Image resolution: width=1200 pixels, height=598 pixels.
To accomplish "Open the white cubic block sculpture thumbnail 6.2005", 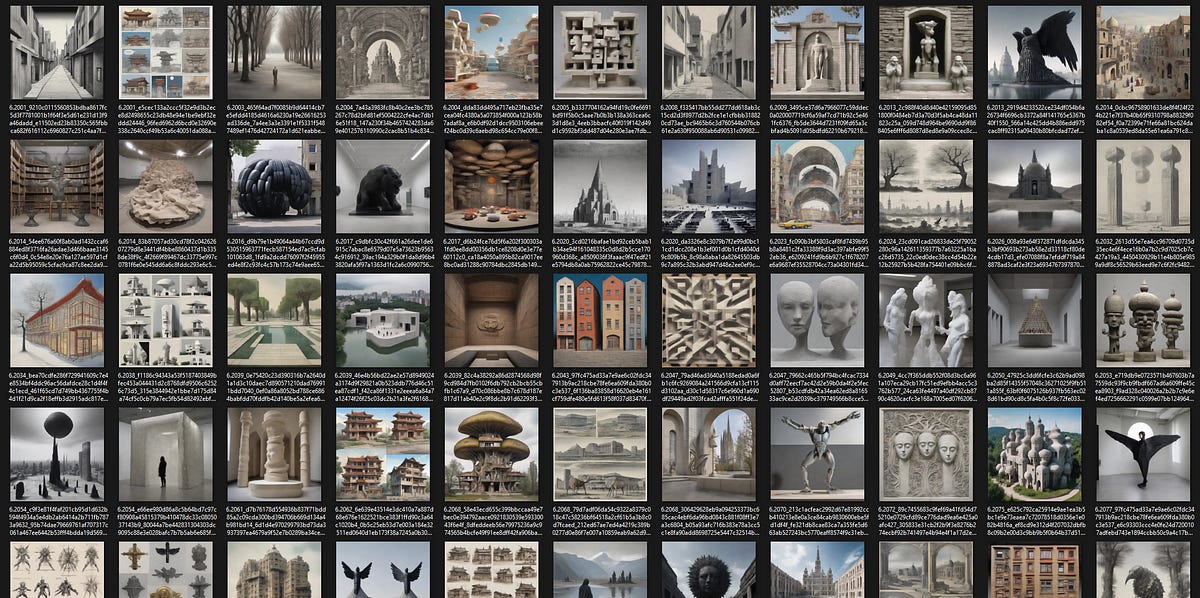I will click(600, 52).
